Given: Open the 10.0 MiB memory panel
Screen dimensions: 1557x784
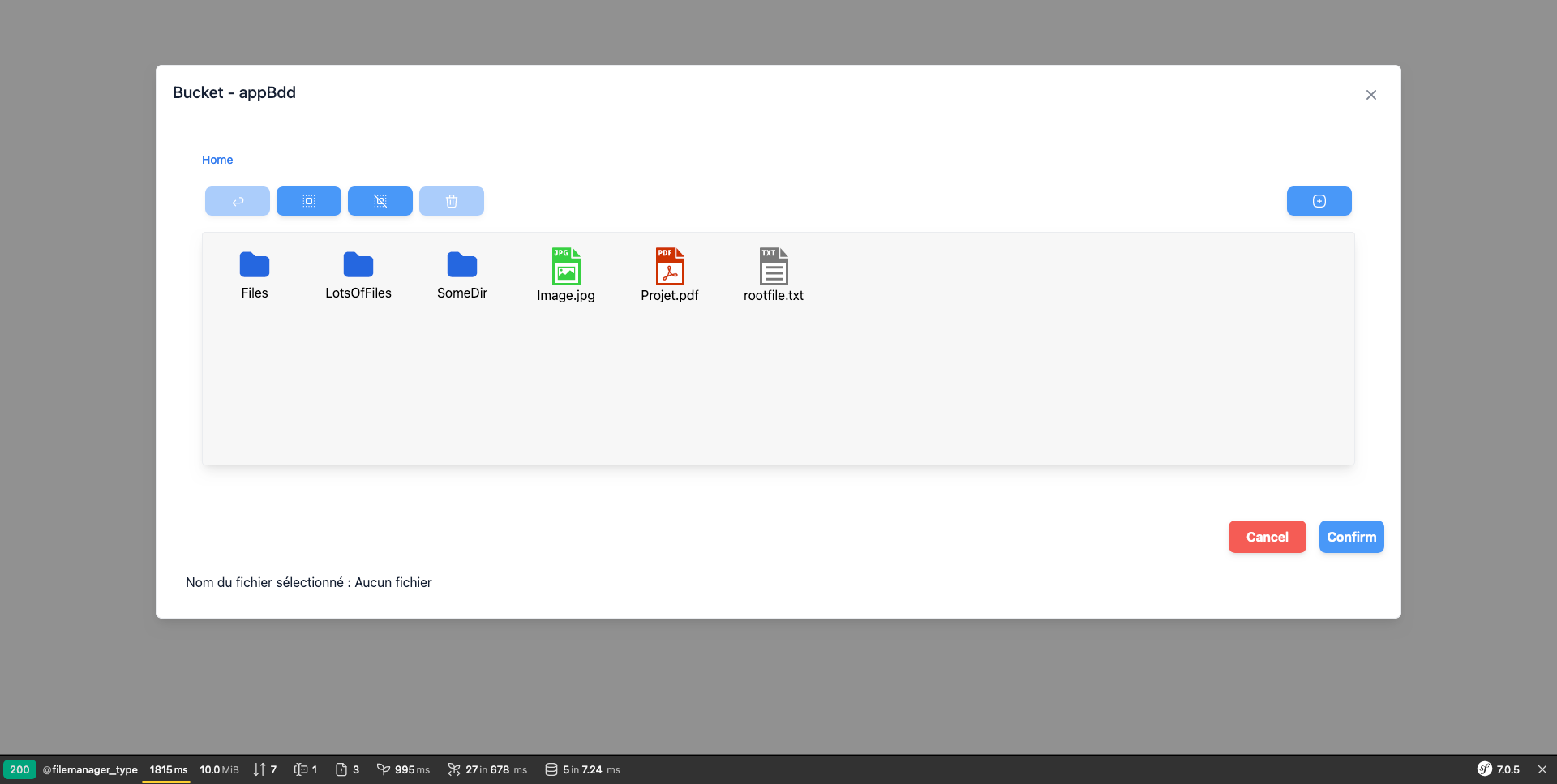Looking at the screenshot, I should [219, 769].
